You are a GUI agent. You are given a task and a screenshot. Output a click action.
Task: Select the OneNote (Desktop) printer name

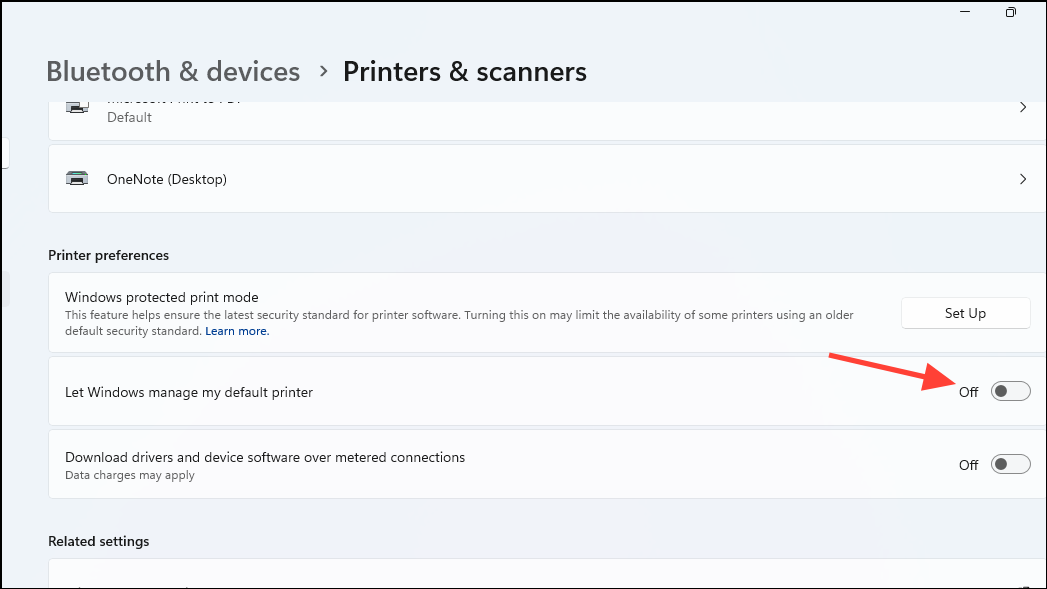[x=167, y=179]
